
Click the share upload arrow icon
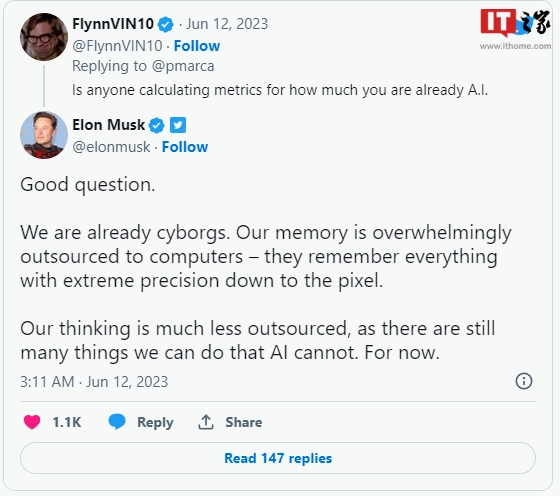pyautogui.click(x=206, y=422)
